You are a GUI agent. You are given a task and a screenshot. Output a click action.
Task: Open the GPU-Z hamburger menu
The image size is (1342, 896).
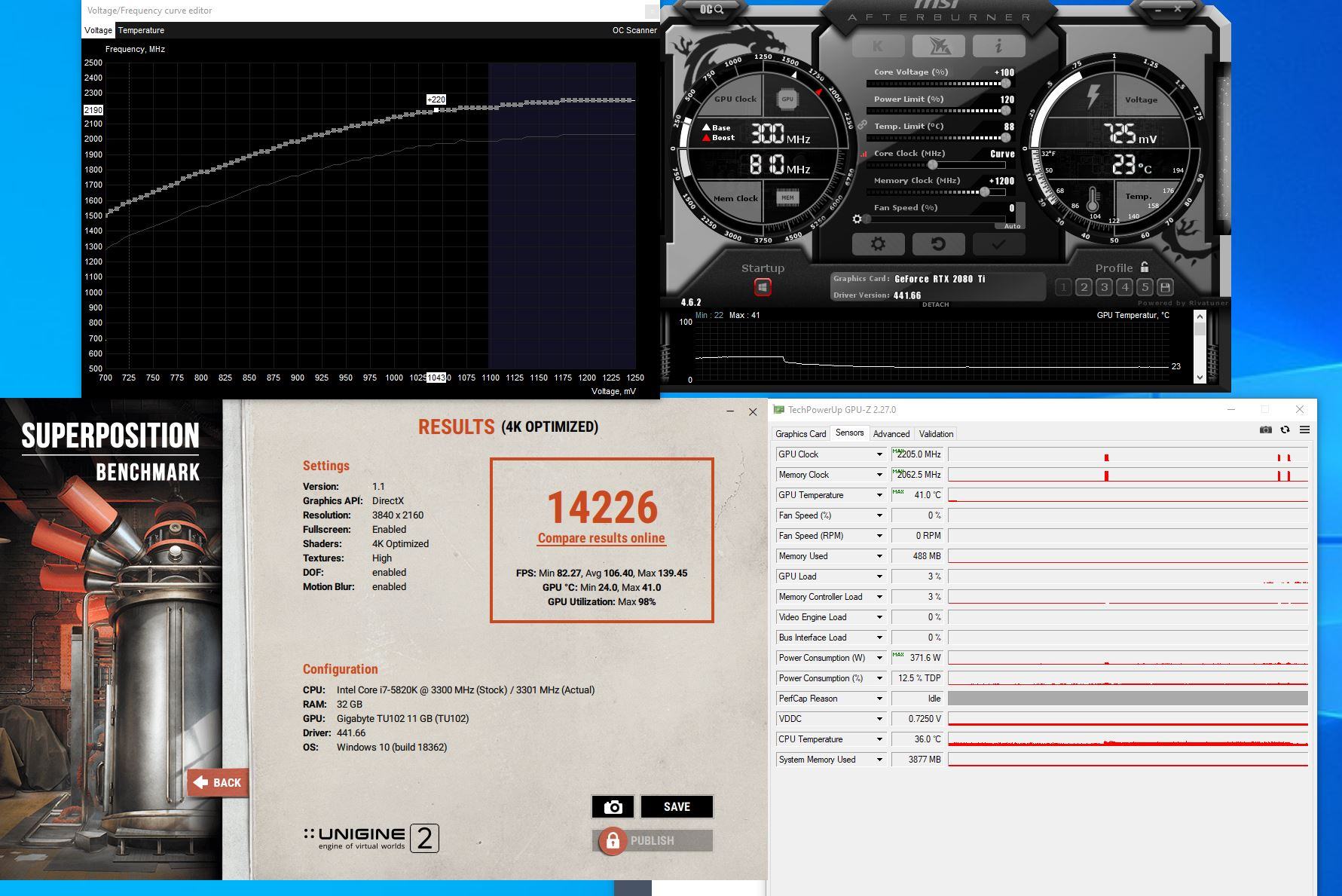click(x=1304, y=430)
